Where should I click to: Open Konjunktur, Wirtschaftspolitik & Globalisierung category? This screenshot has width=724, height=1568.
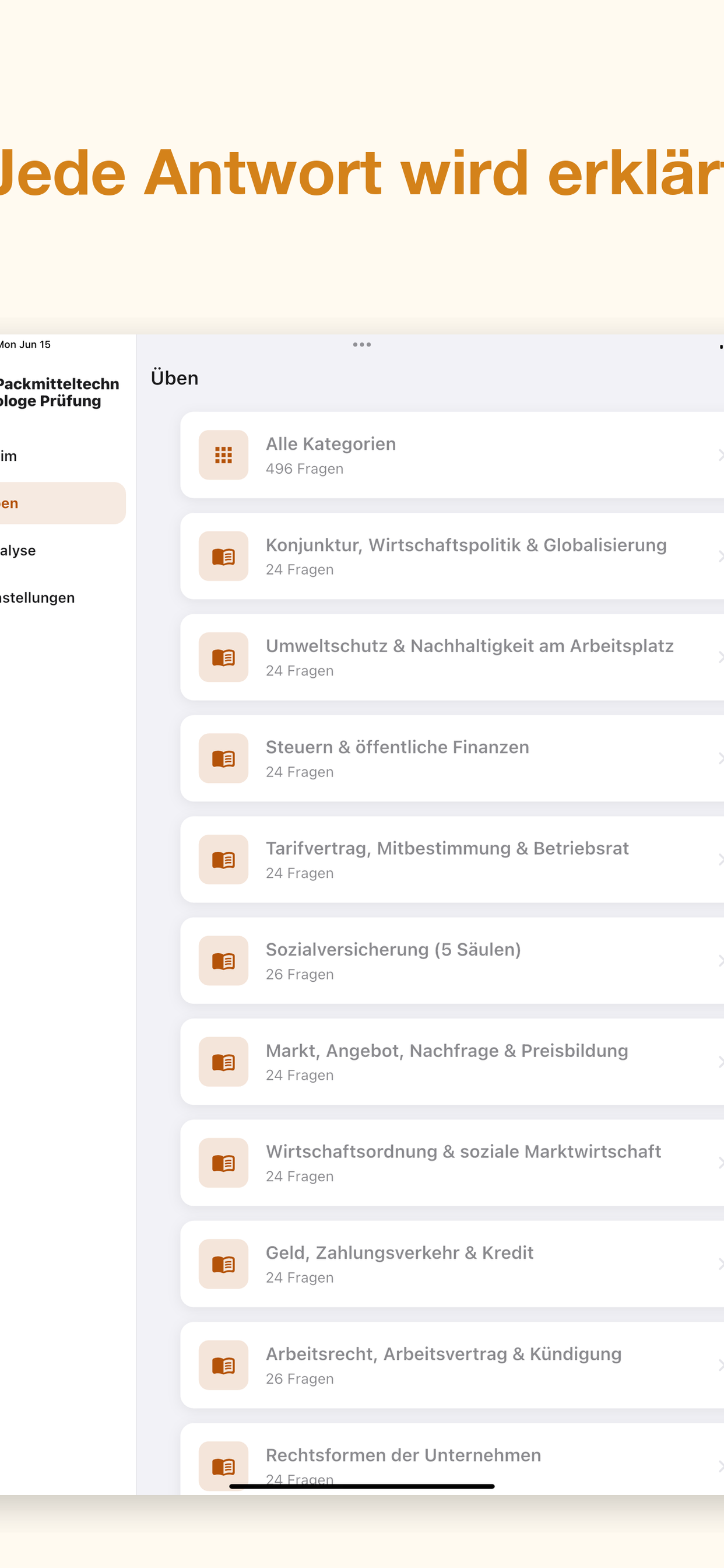tap(452, 556)
